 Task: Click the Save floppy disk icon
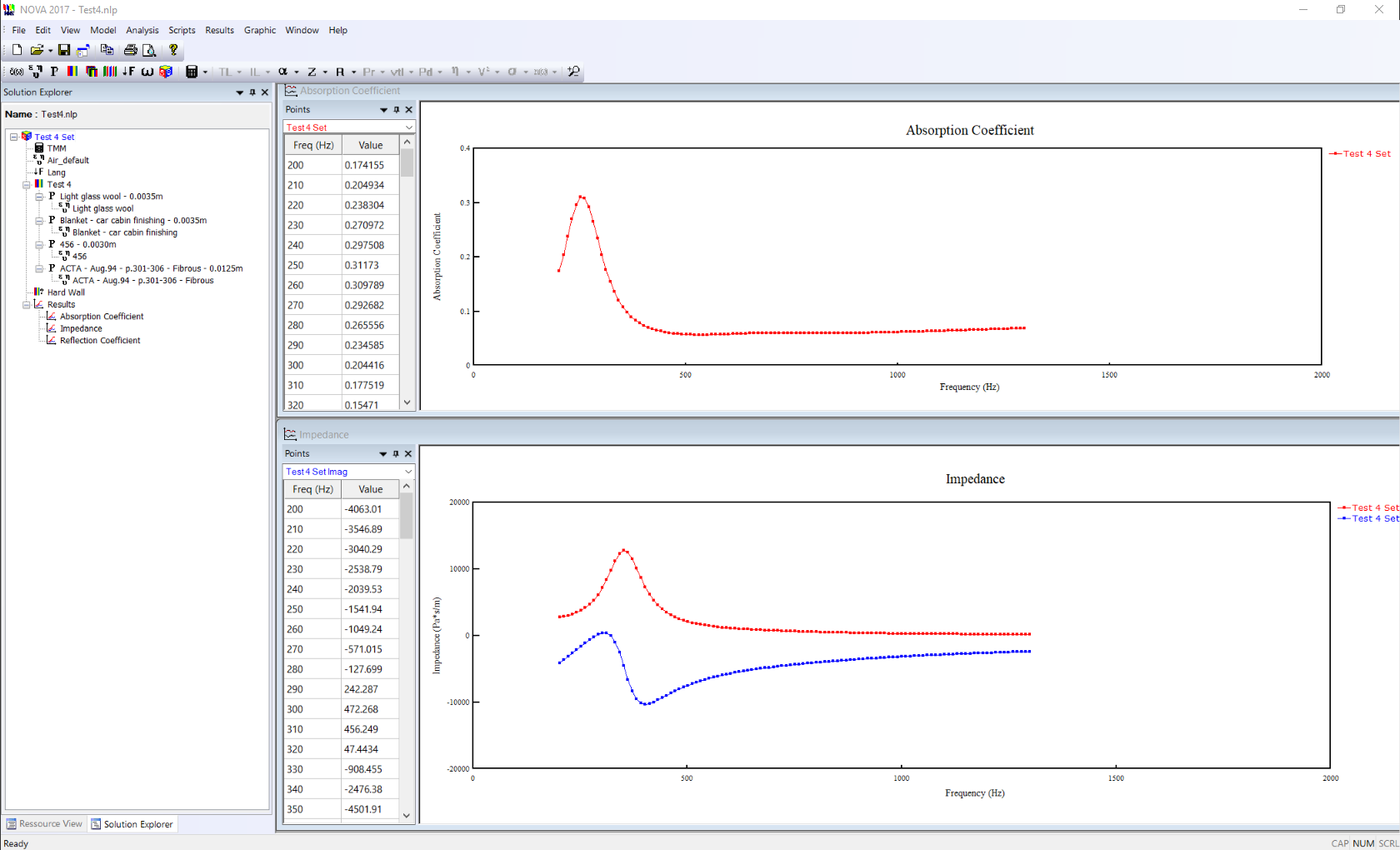point(64,50)
